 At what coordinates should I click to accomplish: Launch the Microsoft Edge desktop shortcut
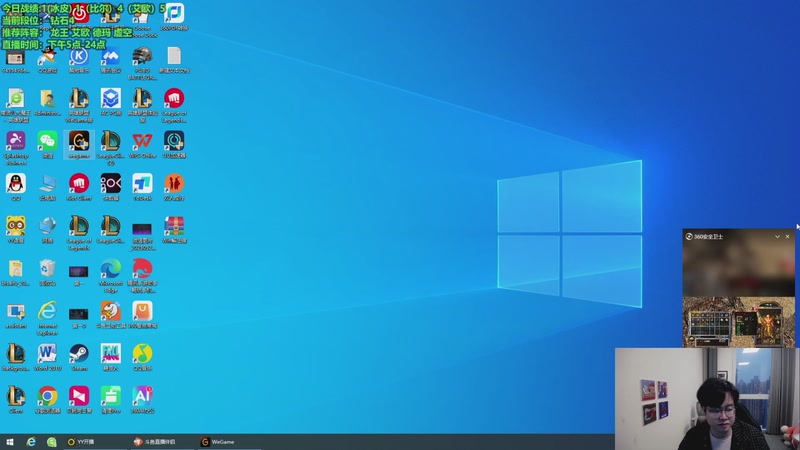111,268
